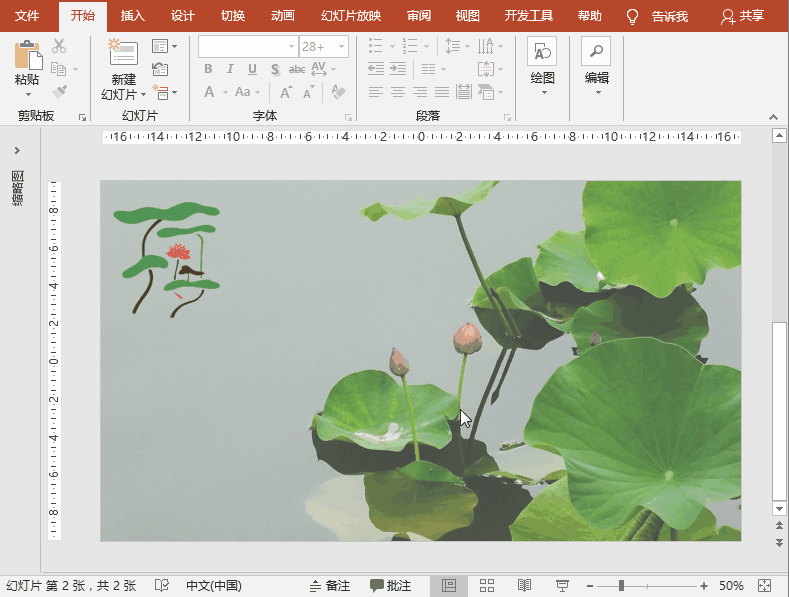Click the Increase Indent icon
This screenshot has width=789, height=597.
(398, 68)
